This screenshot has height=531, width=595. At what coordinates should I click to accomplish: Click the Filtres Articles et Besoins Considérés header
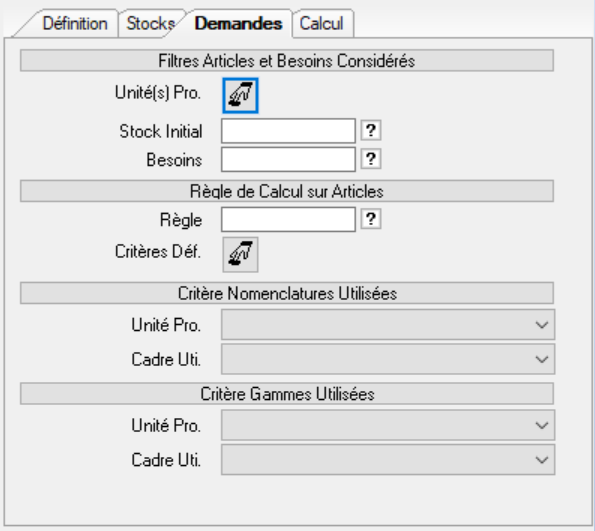click(287, 61)
